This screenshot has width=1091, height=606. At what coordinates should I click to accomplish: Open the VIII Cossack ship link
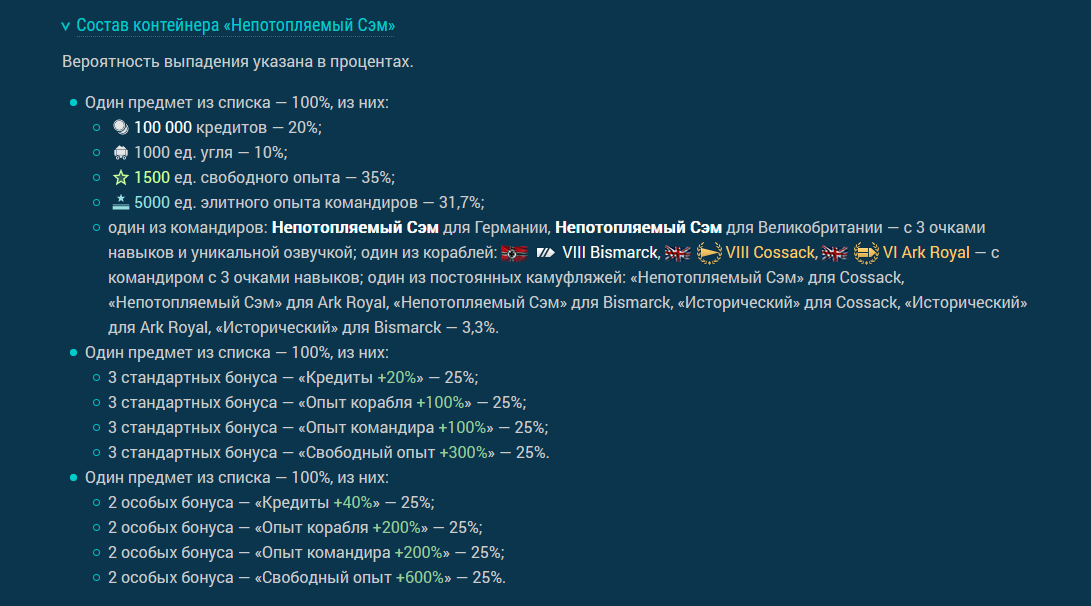770,253
